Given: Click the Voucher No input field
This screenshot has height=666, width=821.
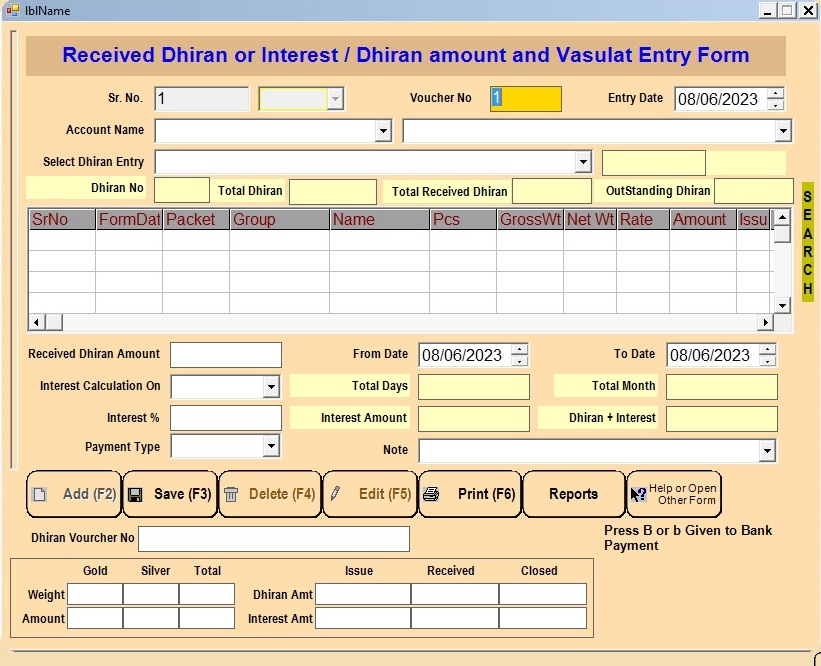Looking at the screenshot, I should [526, 98].
